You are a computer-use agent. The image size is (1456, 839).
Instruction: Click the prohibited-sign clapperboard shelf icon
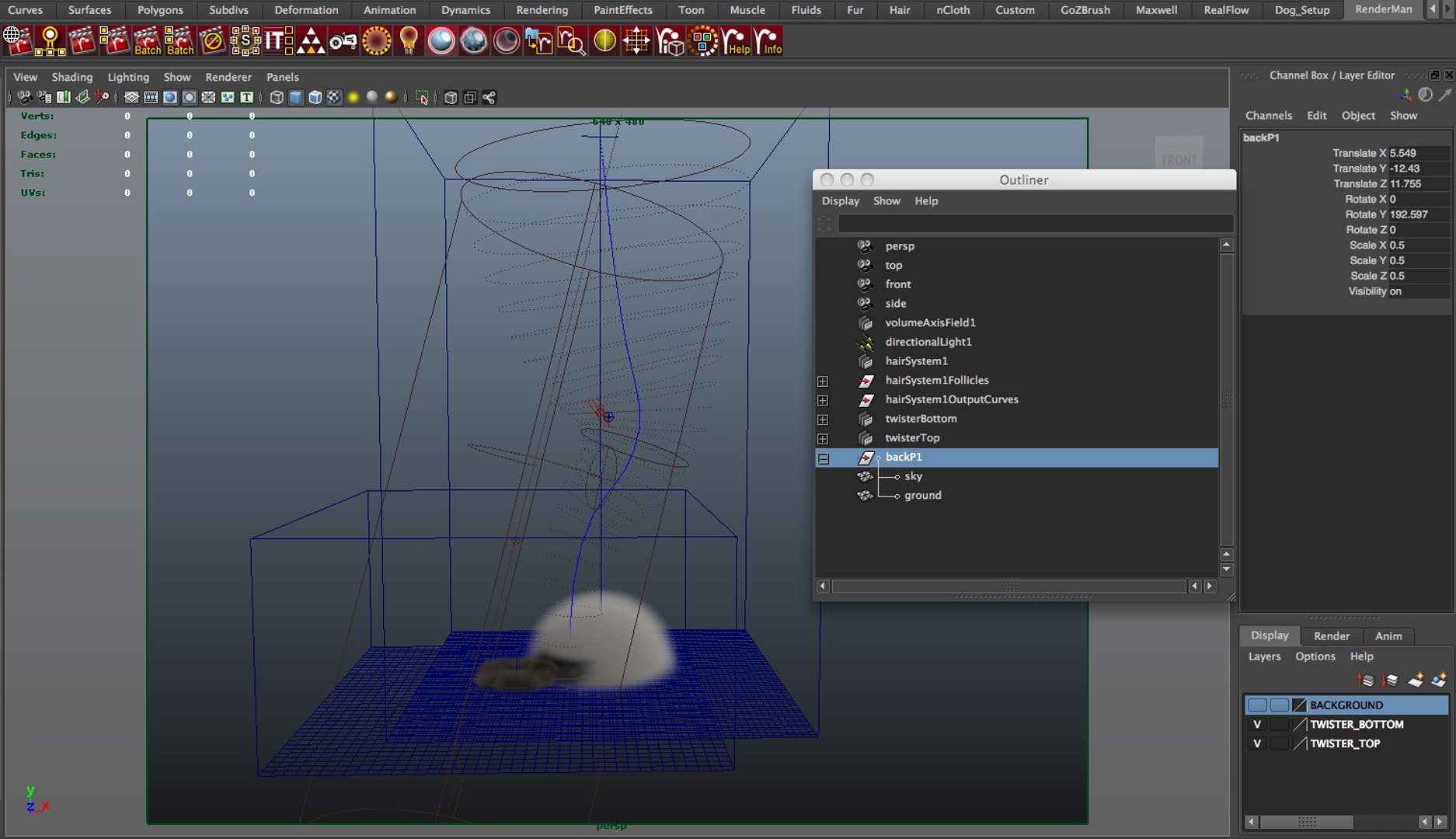pos(212,40)
